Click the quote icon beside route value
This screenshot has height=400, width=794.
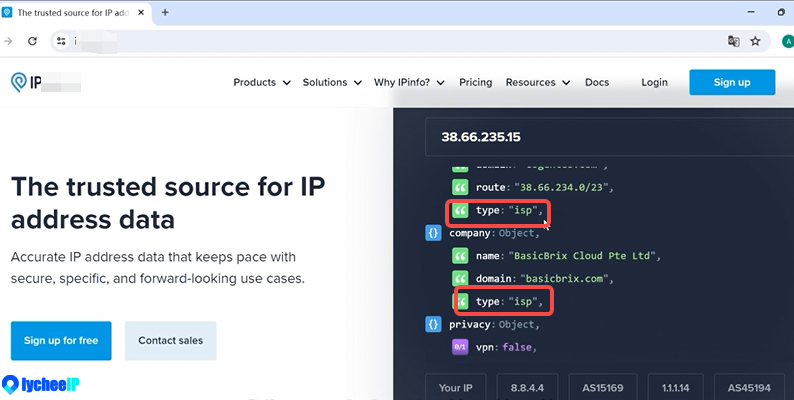(459, 187)
